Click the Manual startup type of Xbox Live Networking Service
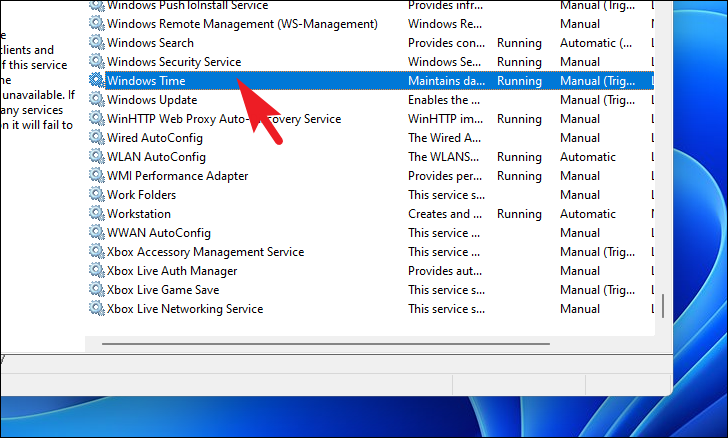 tap(580, 309)
